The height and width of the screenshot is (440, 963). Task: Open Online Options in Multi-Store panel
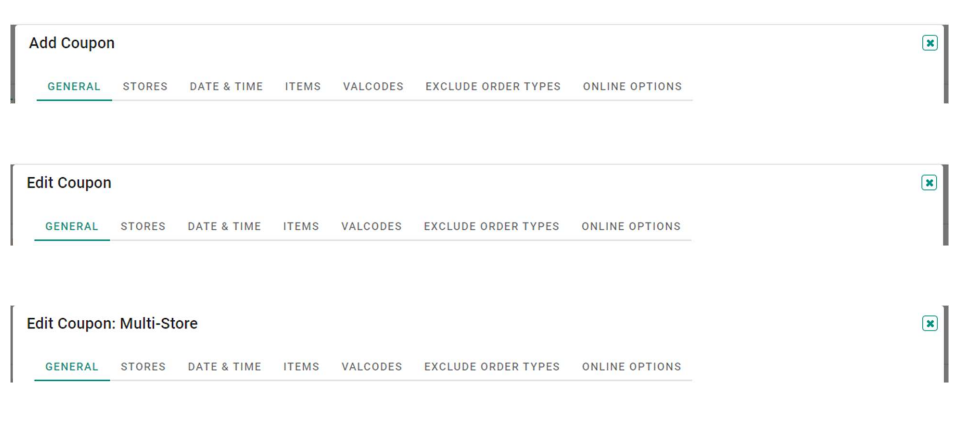[632, 367]
